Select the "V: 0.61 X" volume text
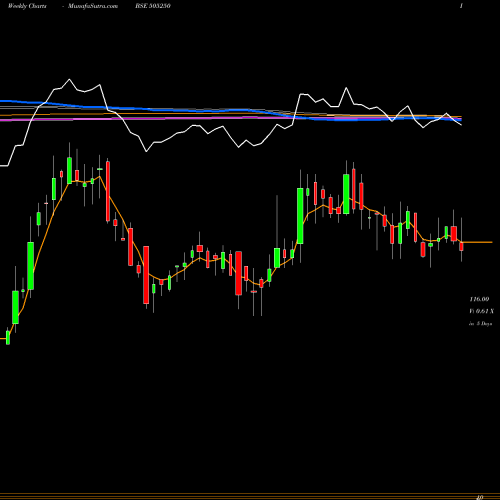 coord(481,311)
